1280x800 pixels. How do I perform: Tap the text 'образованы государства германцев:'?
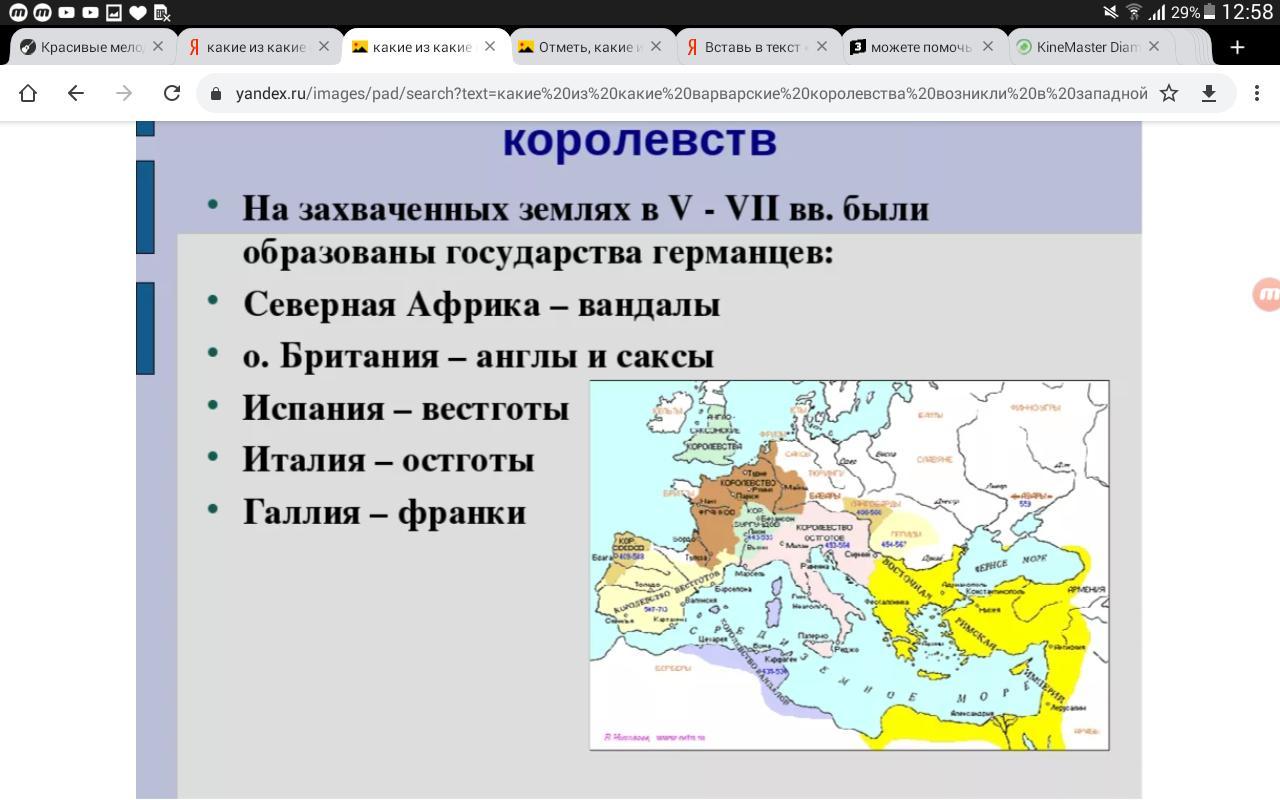click(538, 252)
